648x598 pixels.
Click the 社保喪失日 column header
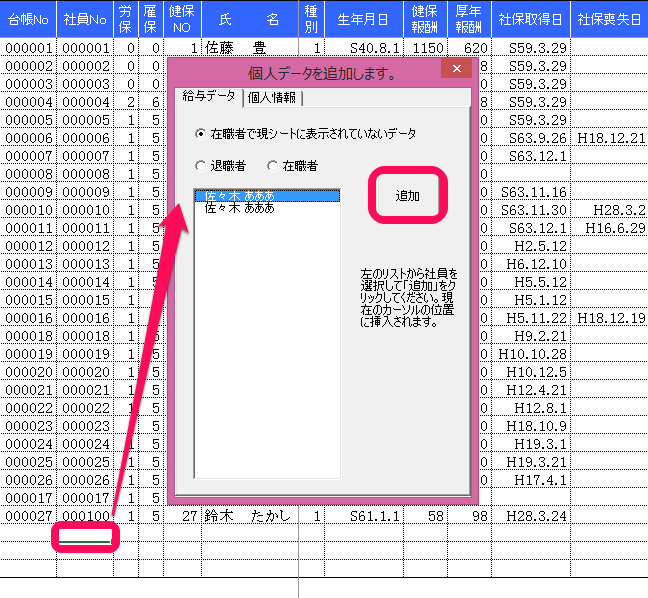[x=609, y=19]
